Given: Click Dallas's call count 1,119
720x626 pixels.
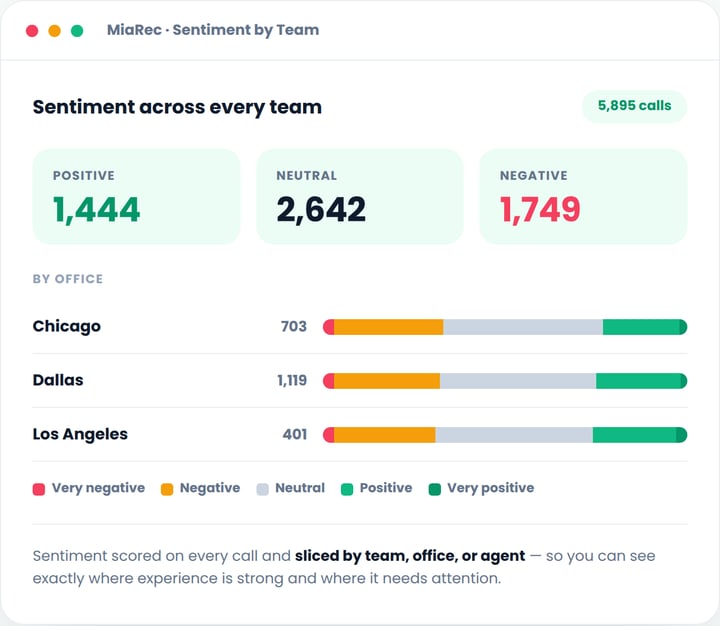Looking at the screenshot, I should [292, 380].
